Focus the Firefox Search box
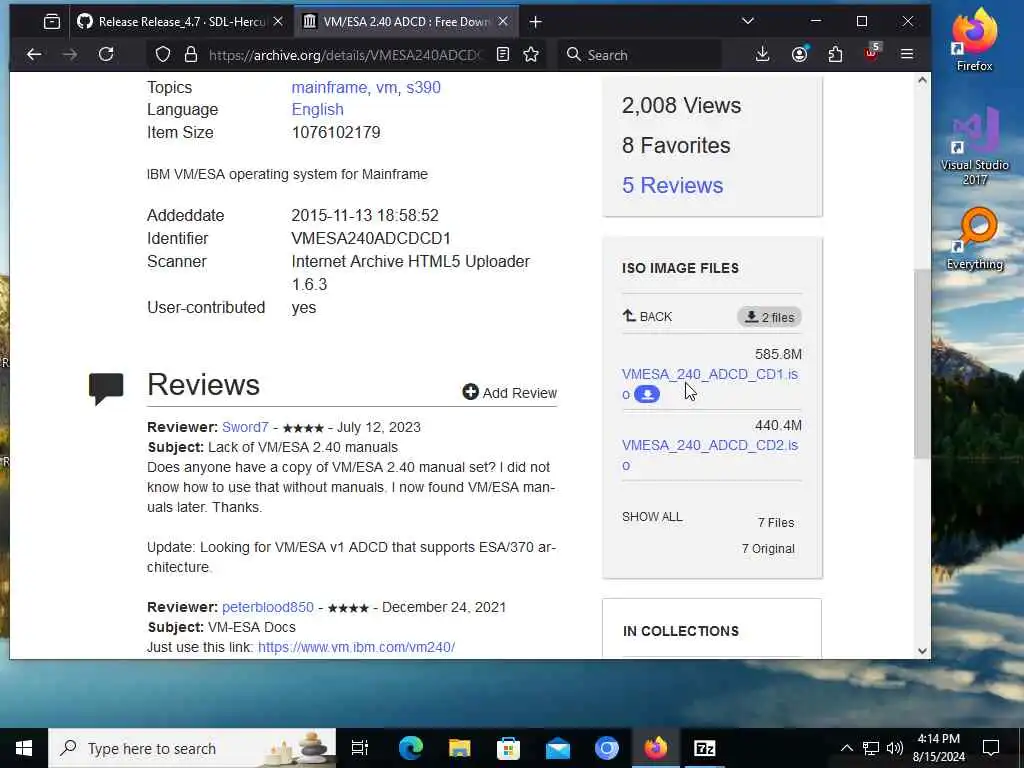 pos(640,55)
